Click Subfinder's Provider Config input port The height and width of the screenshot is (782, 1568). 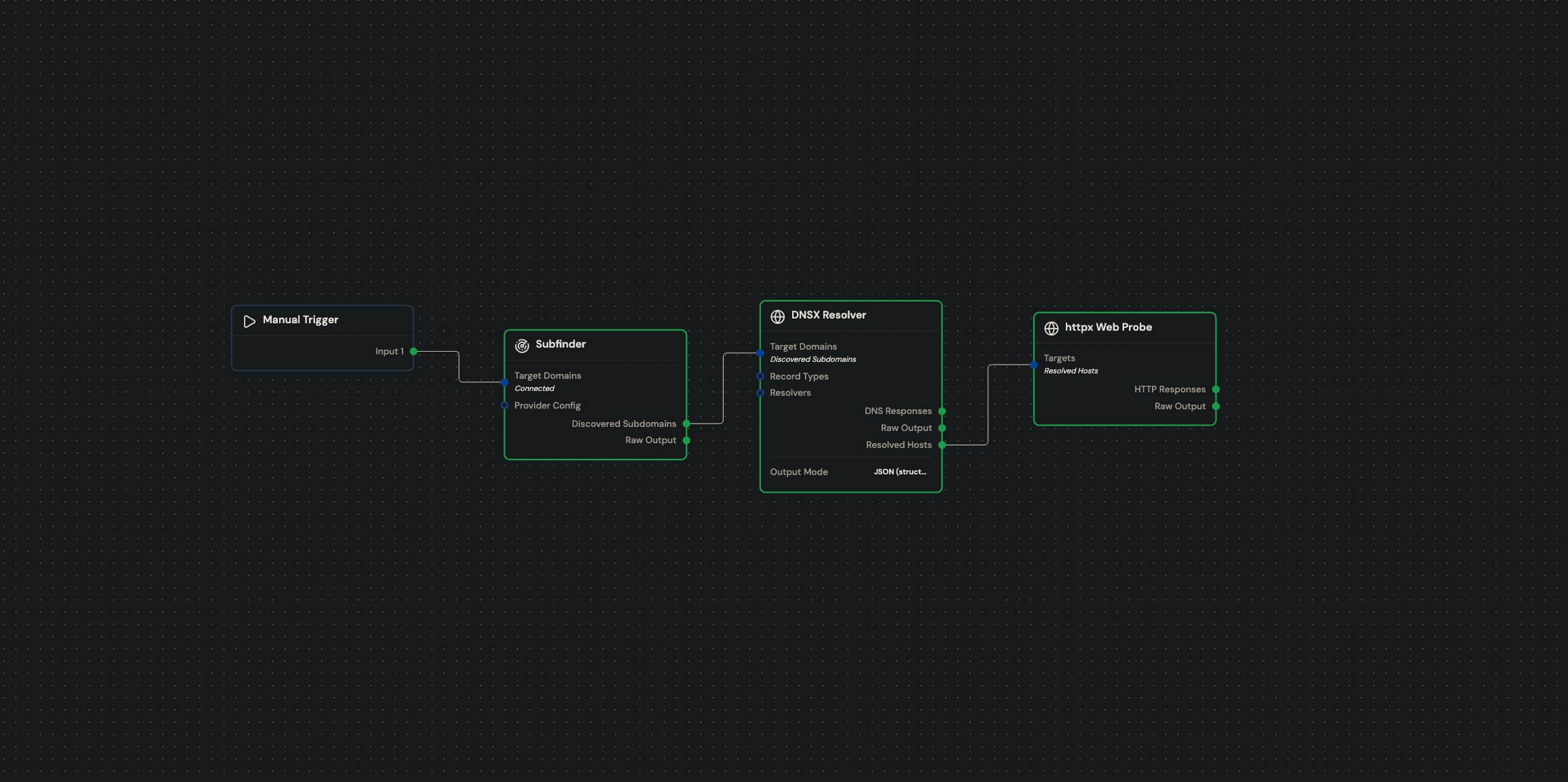click(x=504, y=405)
